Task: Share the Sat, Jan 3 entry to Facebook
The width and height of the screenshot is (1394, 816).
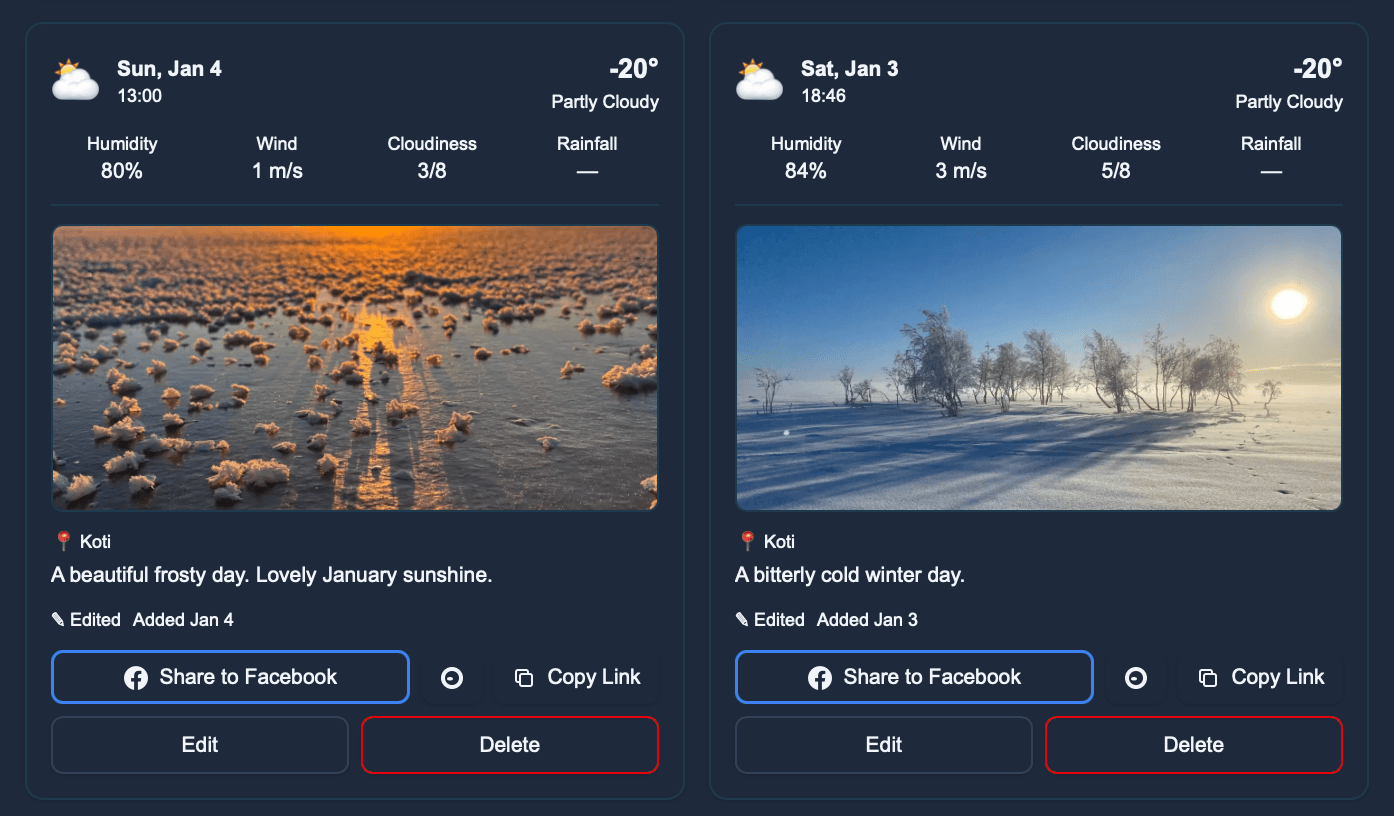Action: [914, 677]
